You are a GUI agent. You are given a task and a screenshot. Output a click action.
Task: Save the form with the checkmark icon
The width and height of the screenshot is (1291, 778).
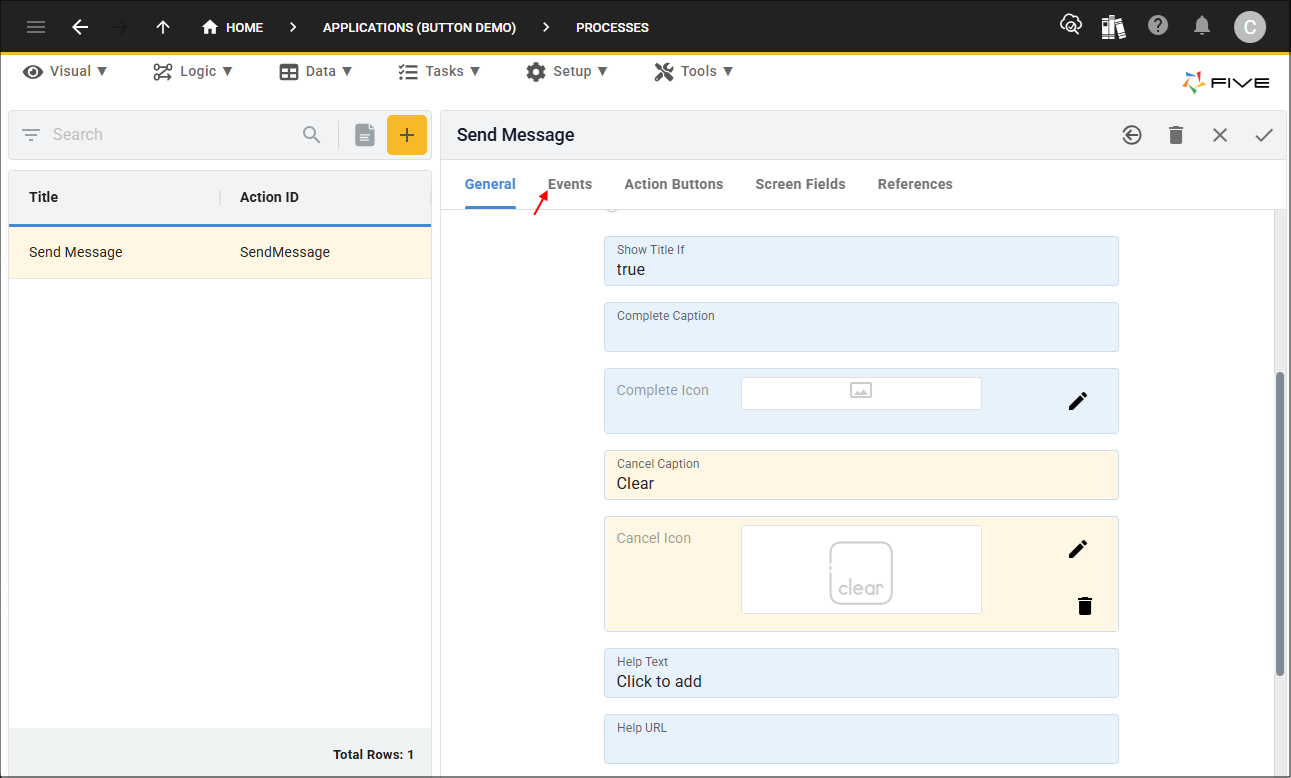tap(1264, 135)
